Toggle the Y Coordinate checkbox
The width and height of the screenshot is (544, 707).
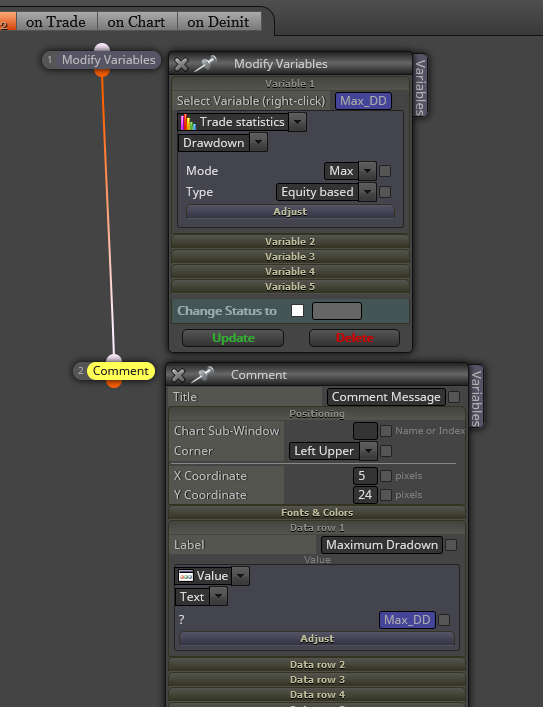tap(386, 495)
